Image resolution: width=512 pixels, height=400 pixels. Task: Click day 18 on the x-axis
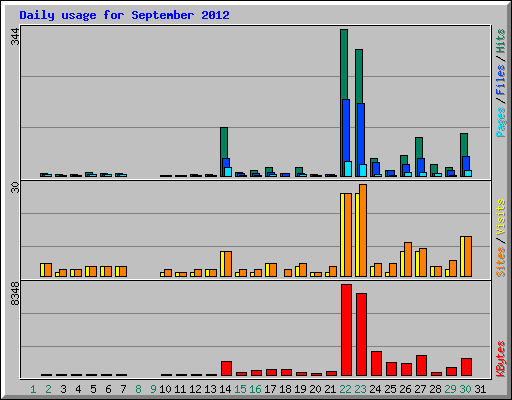coord(285,389)
